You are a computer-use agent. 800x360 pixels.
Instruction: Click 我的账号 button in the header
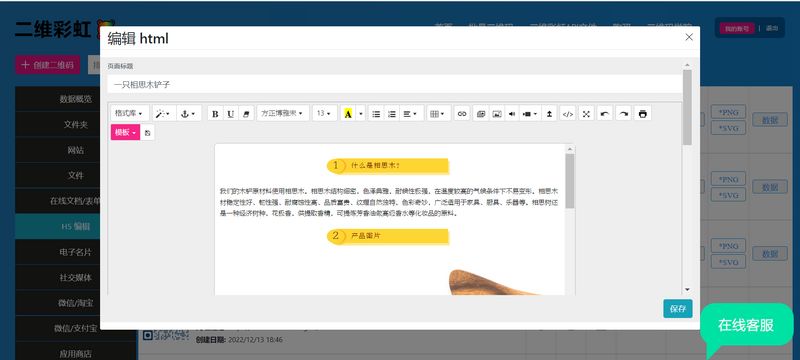(737, 29)
